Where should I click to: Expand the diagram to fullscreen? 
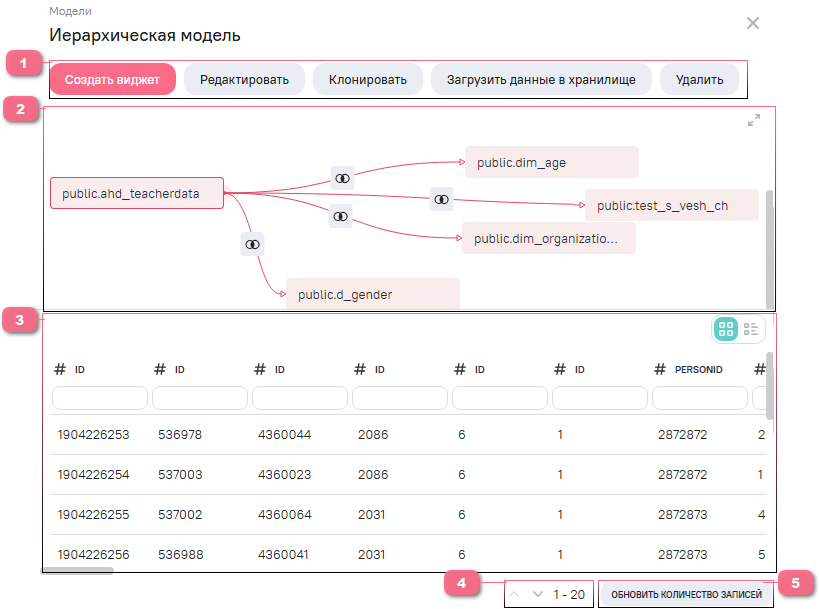(754, 120)
